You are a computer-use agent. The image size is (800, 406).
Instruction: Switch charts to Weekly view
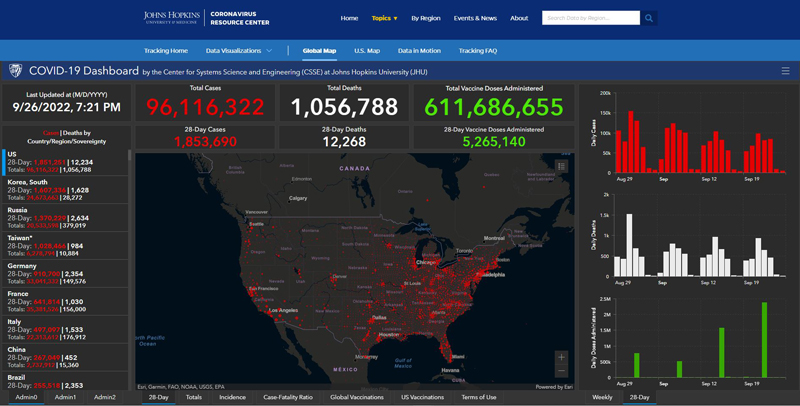(x=602, y=397)
